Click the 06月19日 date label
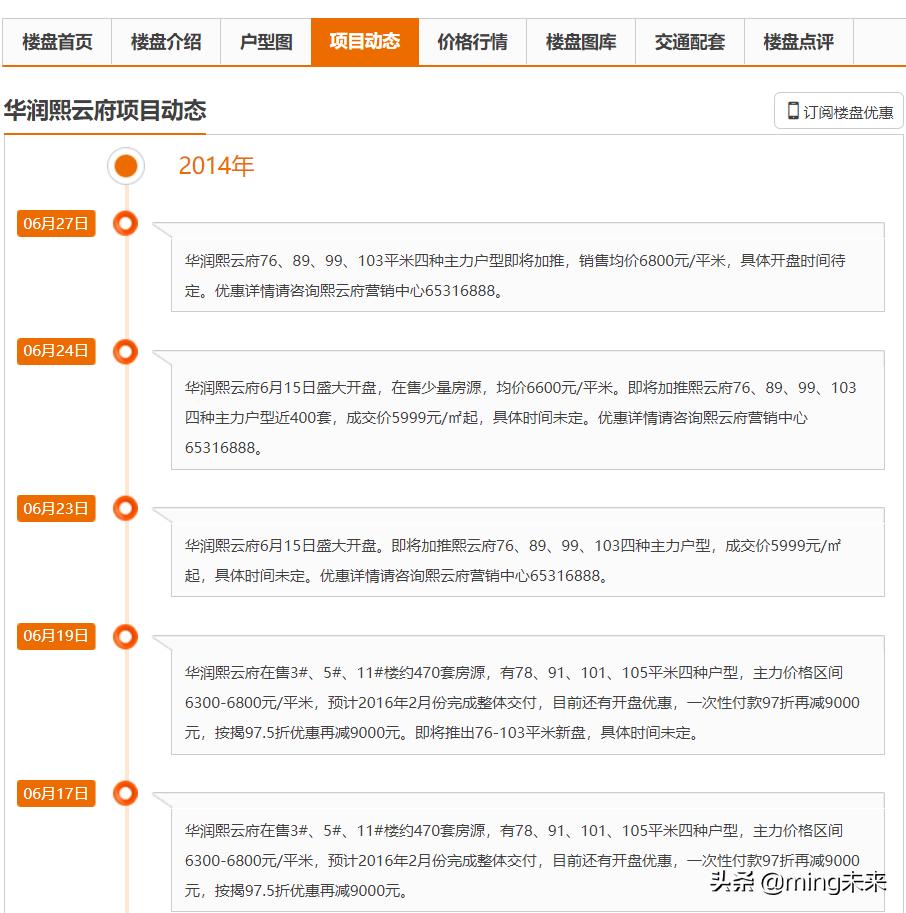Screen dimensions: 906x913 (x=55, y=636)
